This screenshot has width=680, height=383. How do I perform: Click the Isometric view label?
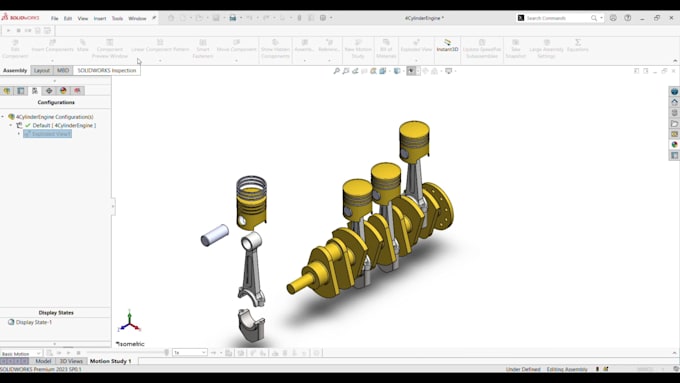(130, 344)
